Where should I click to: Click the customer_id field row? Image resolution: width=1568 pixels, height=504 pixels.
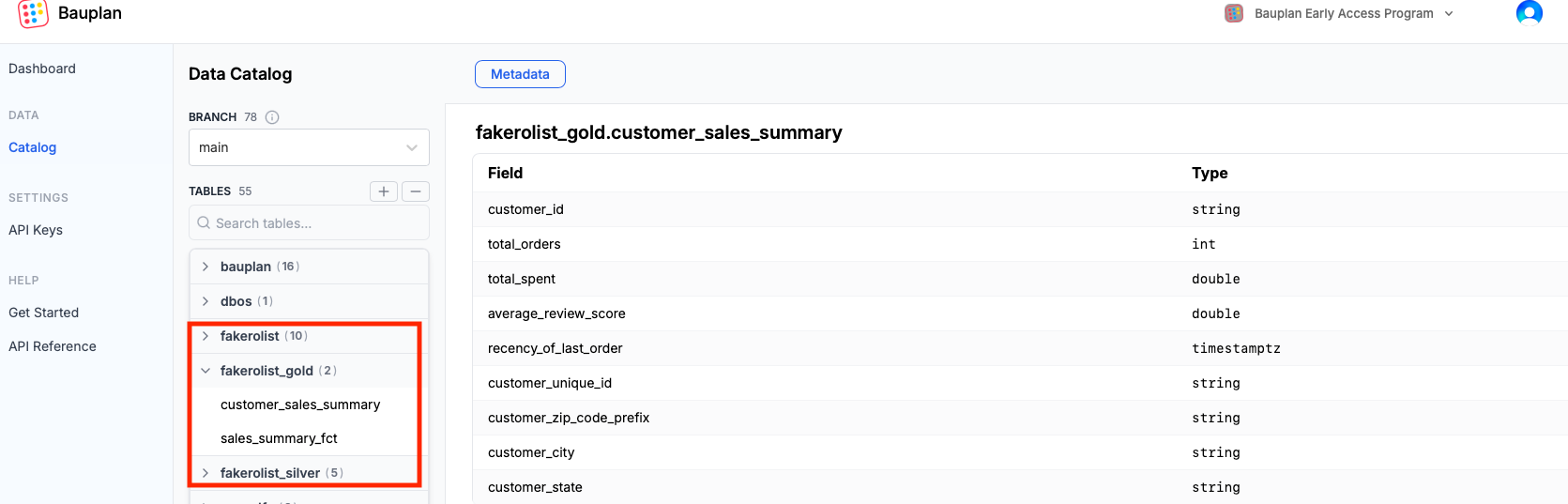point(1020,209)
